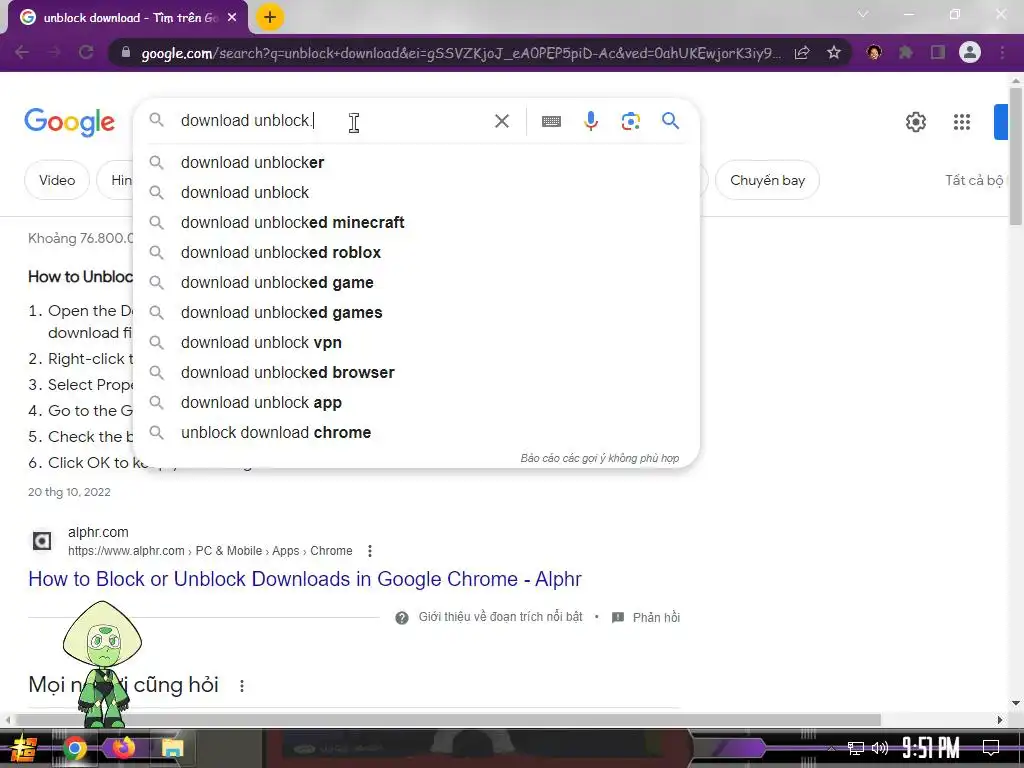
Task: Go to Google logo homepage
Action: point(69,122)
